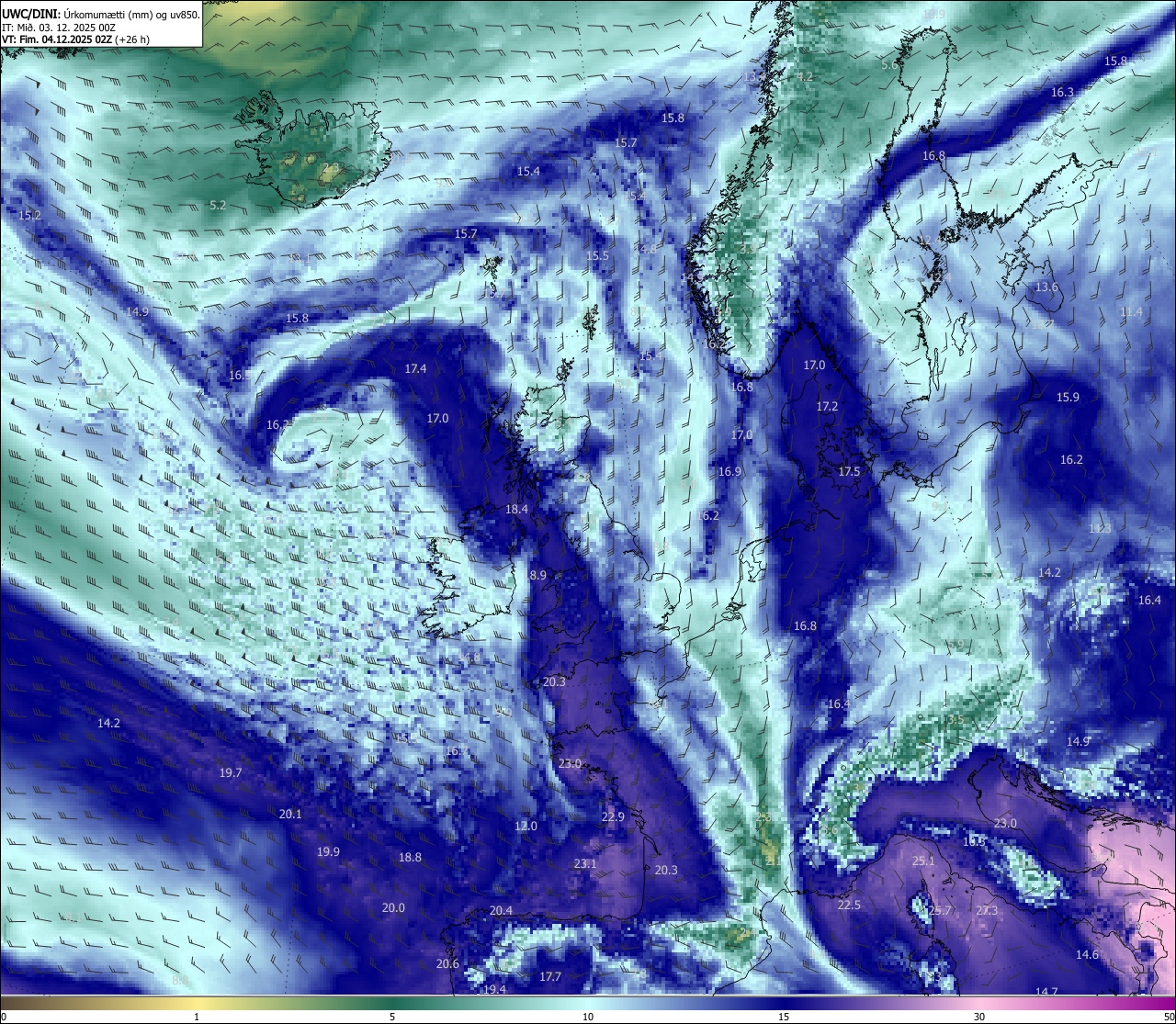Click the 18.4 value label
This screenshot has width=1176, height=1024.
[516, 510]
